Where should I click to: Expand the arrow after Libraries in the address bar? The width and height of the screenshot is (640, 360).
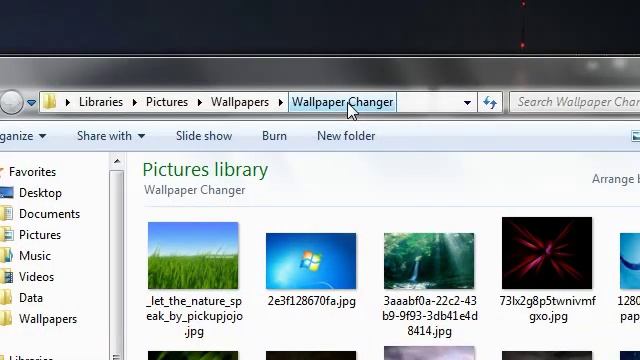click(x=135, y=102)
